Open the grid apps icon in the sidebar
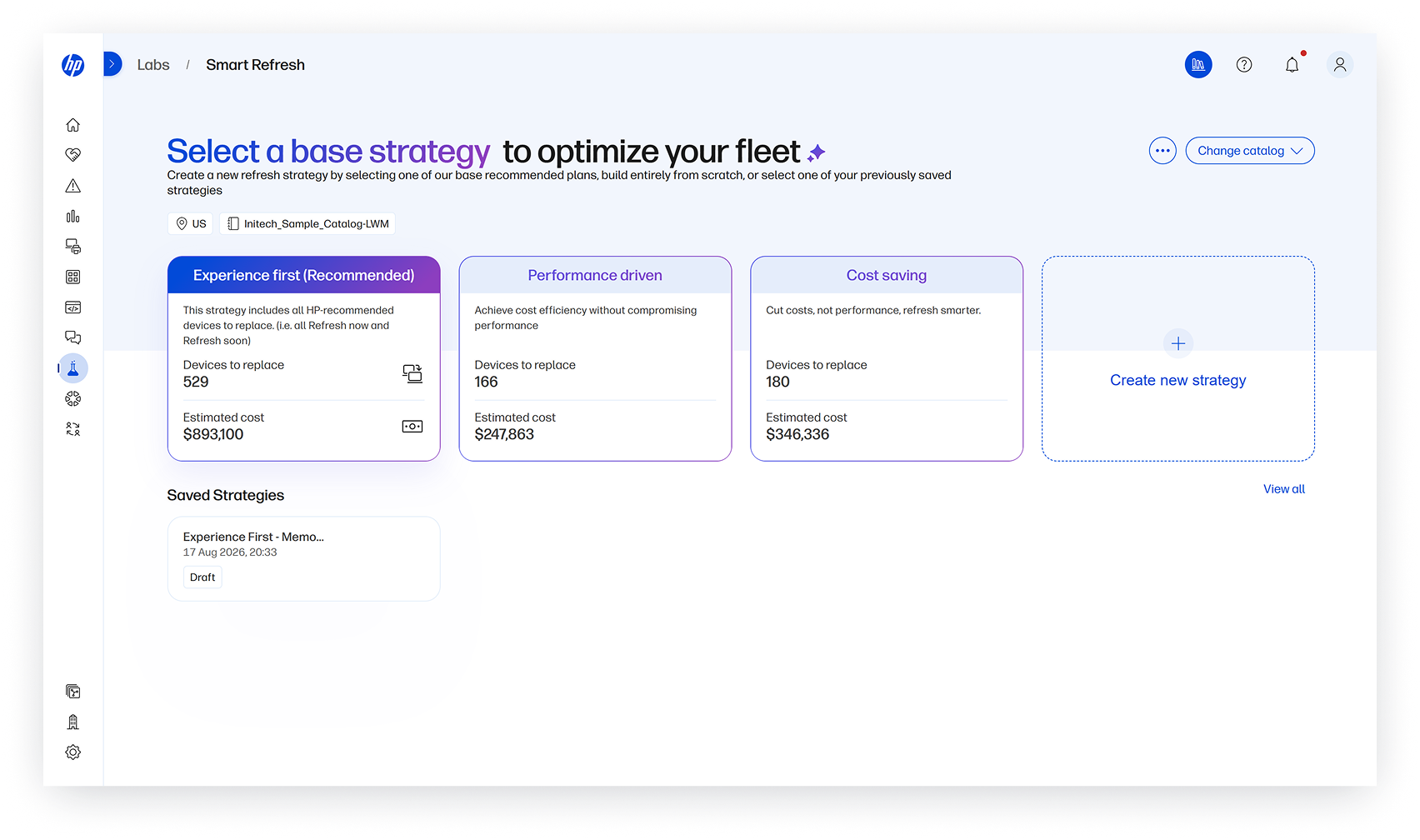Image resolution: width=1420 pixels, height=840 pixels. 73,277
